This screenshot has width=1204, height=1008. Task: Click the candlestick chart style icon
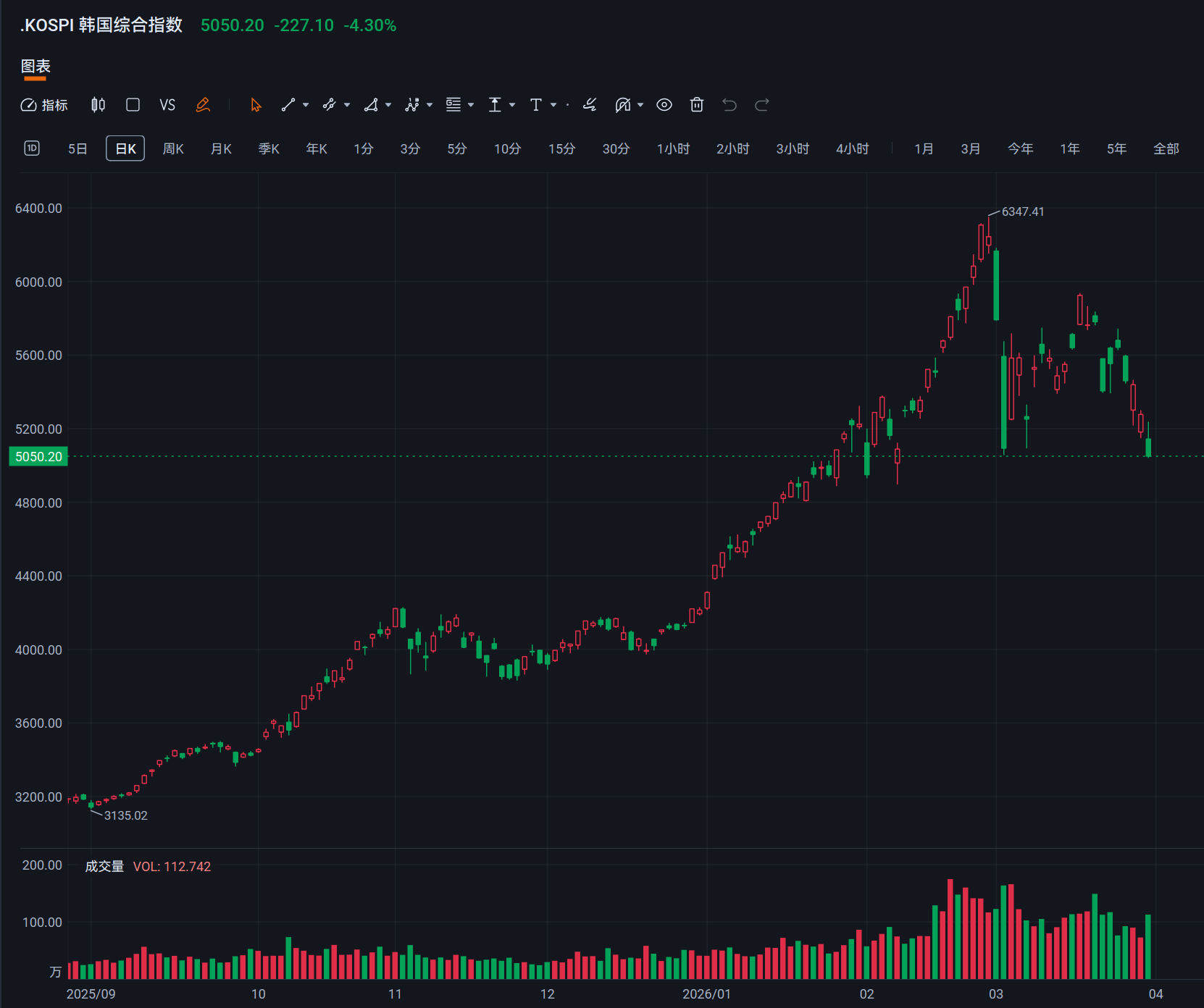[x=98, y=105]
